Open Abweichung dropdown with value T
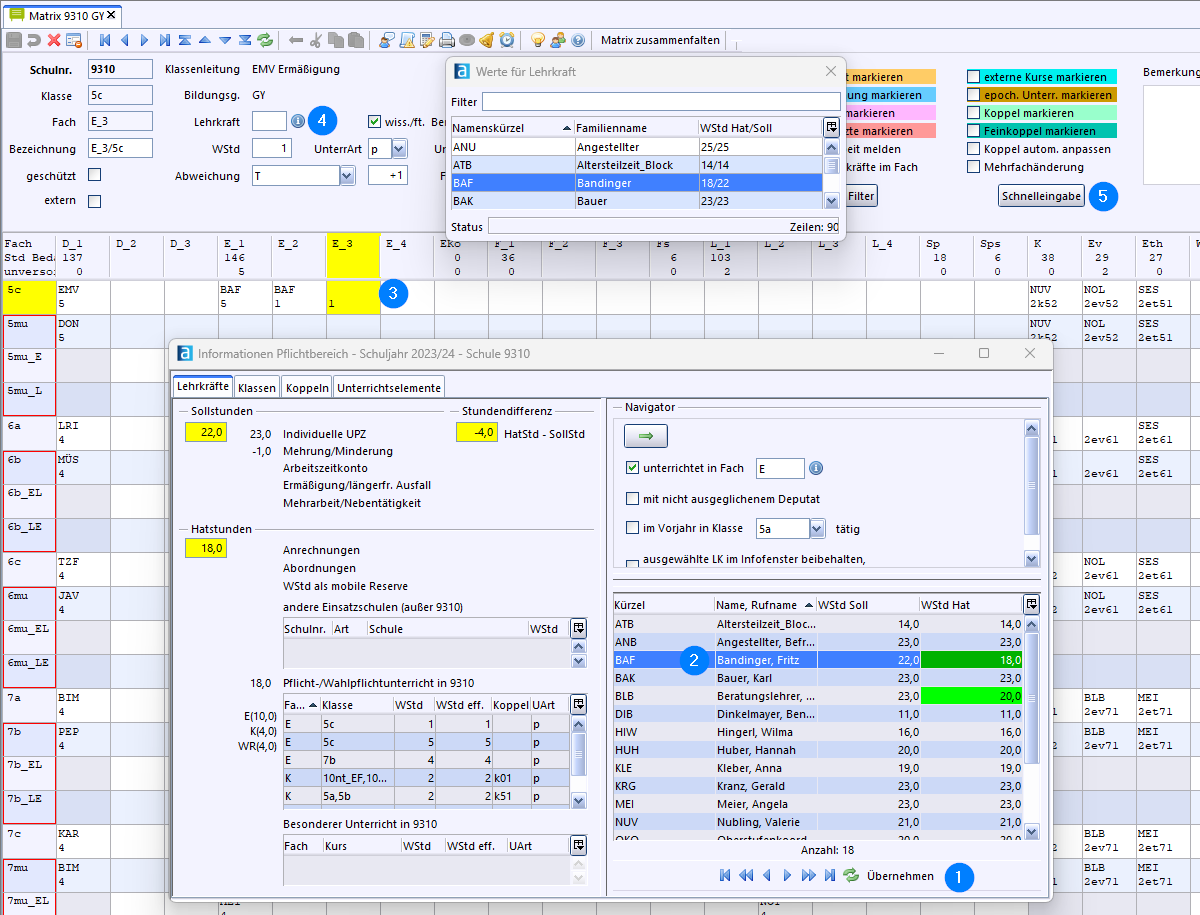 click(x=347, y=176)
